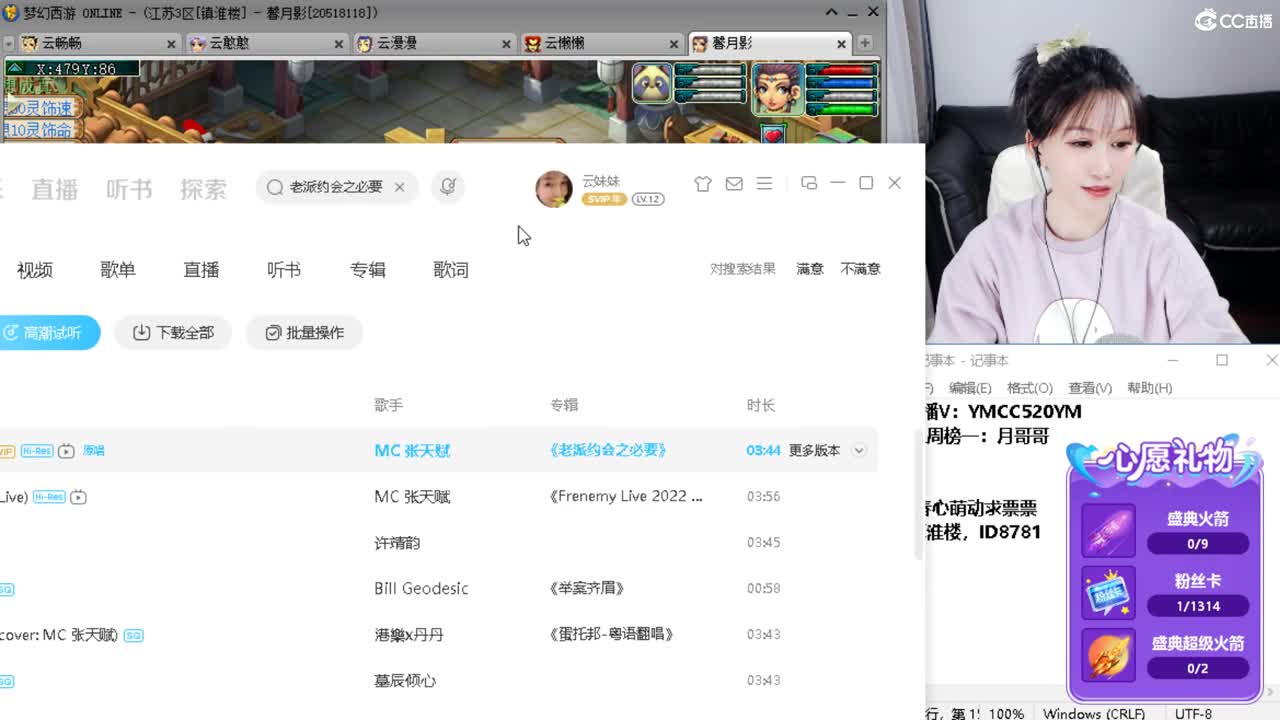Open the tab list dropdown left of 云畅畅

(8, 44)
